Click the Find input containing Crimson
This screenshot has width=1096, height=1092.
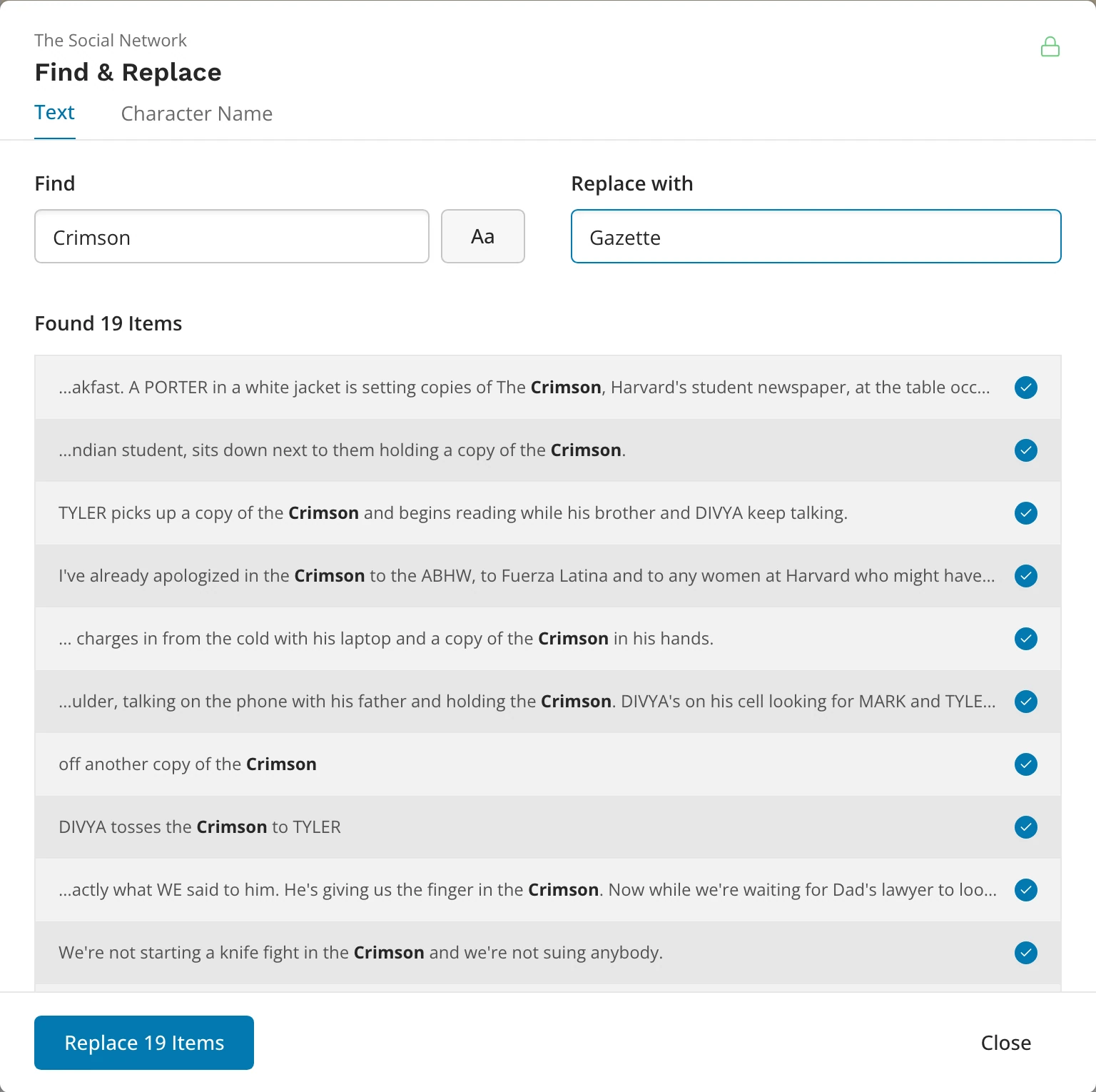[232, 236]
